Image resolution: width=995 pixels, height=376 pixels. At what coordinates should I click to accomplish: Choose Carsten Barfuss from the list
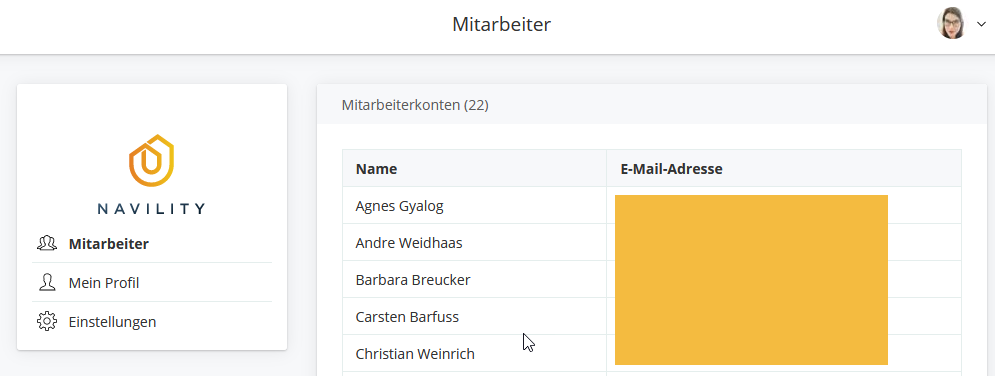pyautogui.click(x=407, y=316)
